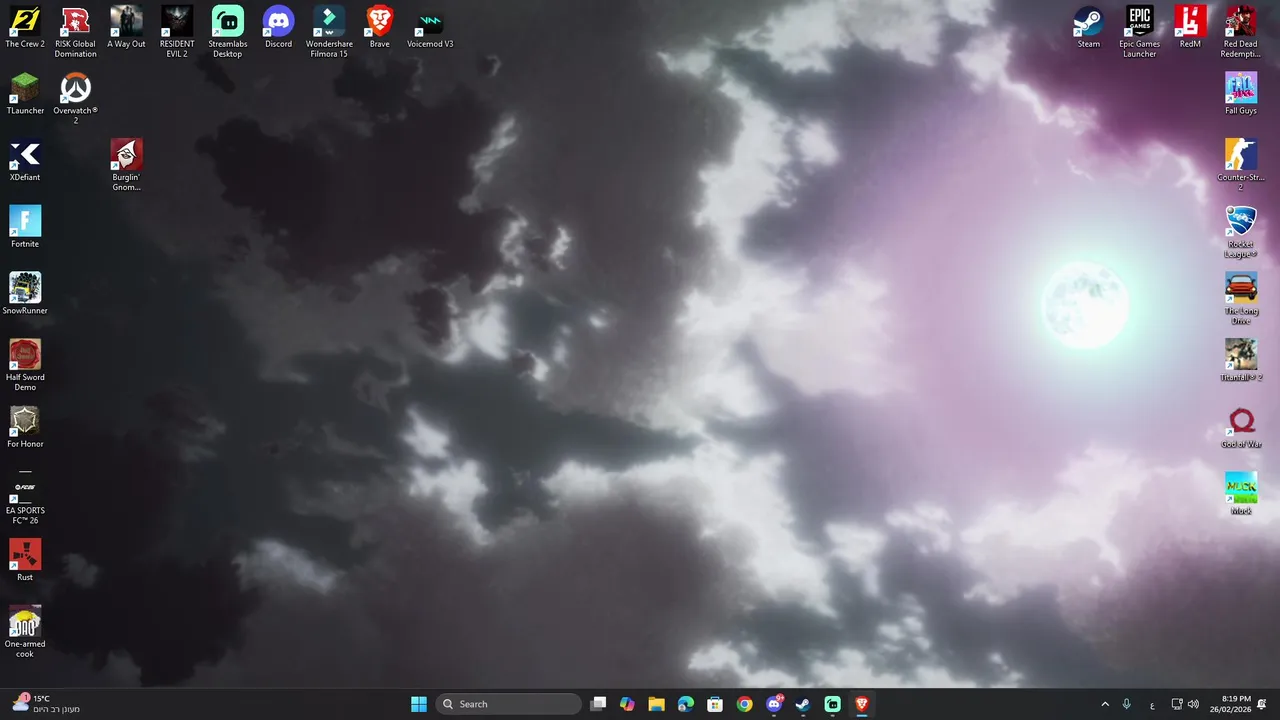The image size is (1280, 720).
Task: Open File Explorer from taskbar
Action: click(x=656, y=704)
